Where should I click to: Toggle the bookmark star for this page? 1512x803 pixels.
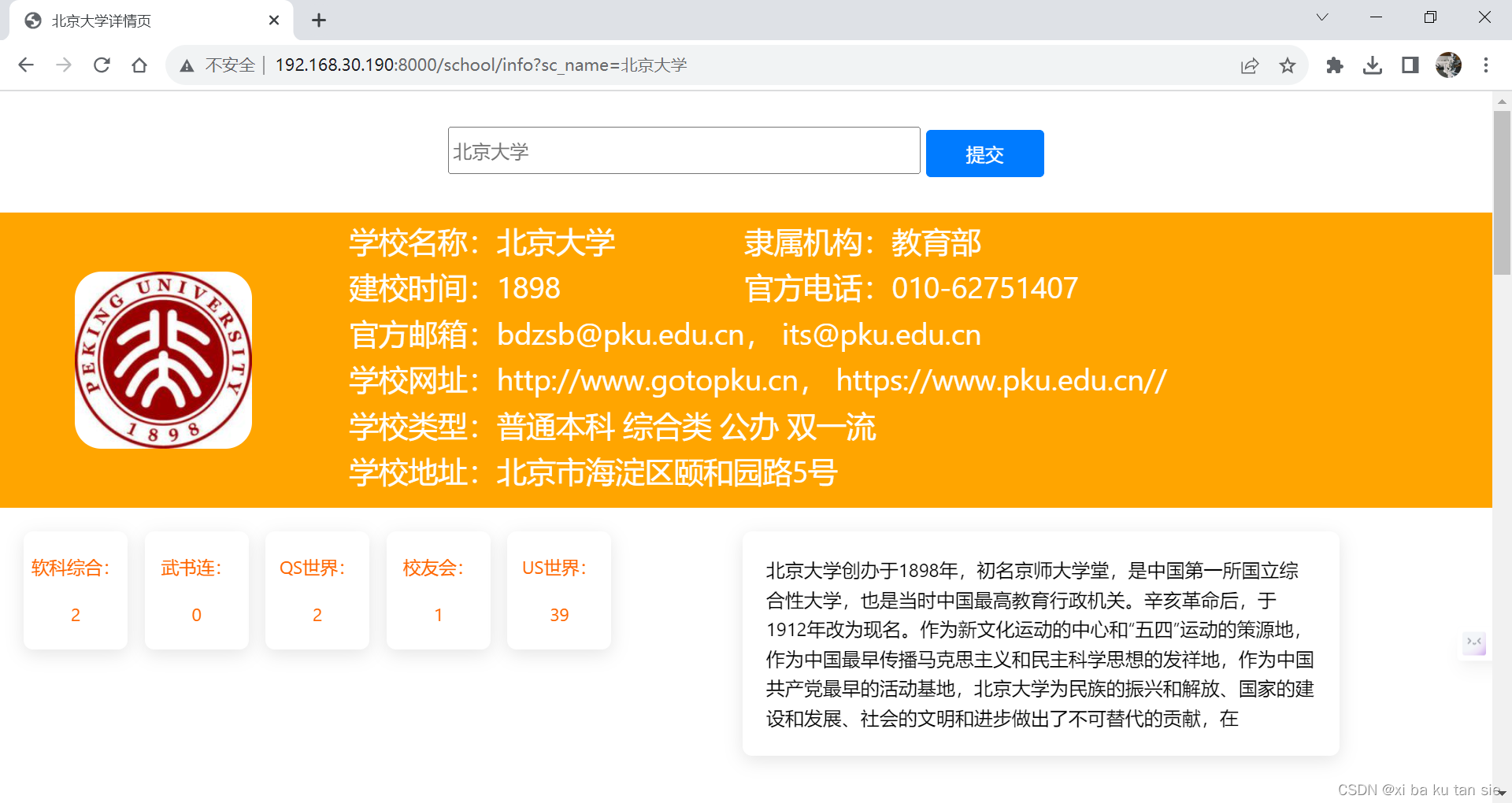coord(1288,66)
